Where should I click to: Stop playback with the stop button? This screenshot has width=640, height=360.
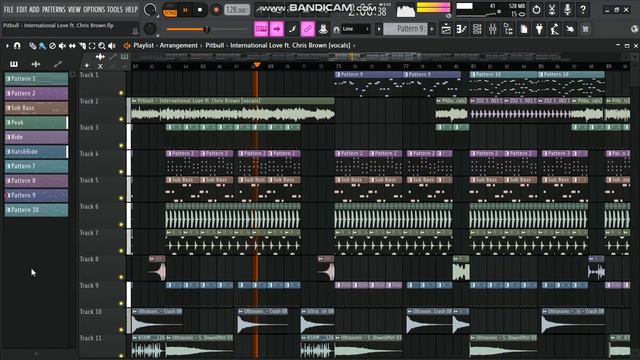coord(200,10)
